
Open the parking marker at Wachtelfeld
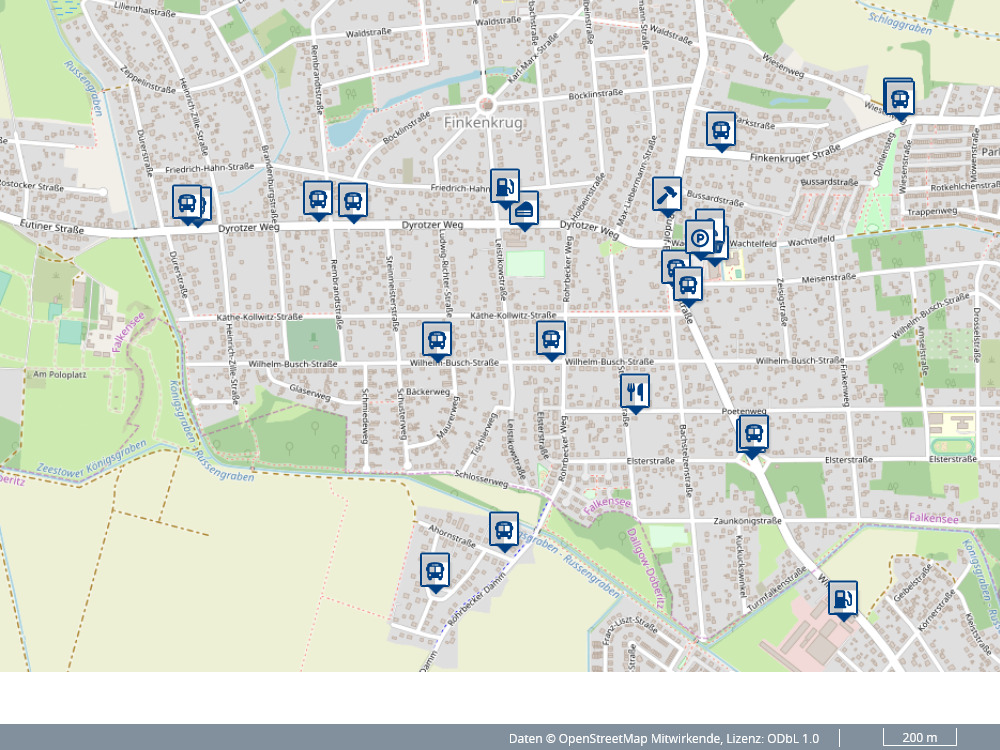(701, 238)
